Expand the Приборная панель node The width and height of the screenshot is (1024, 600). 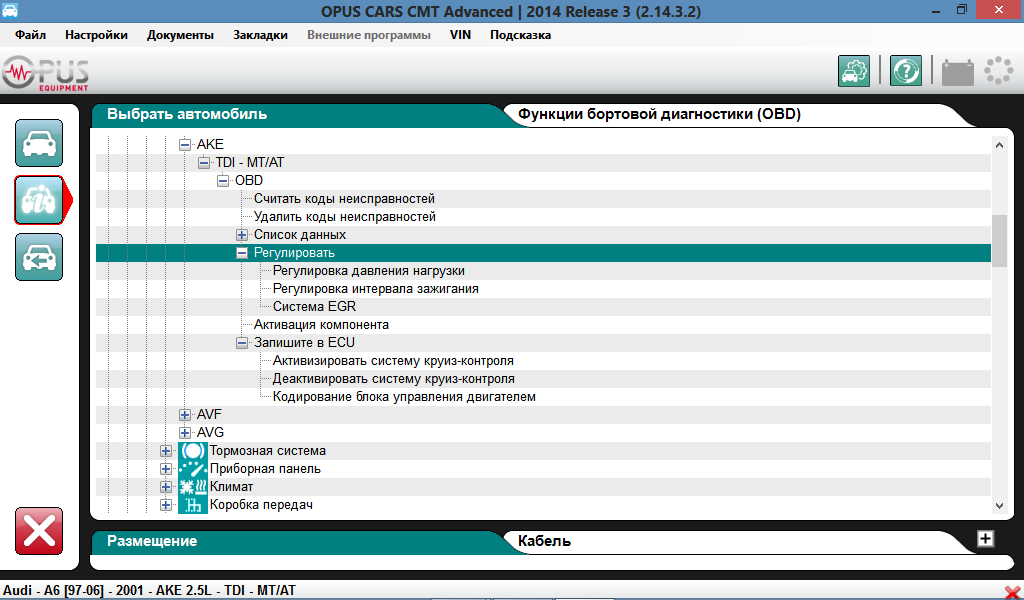tap(166, 469)
